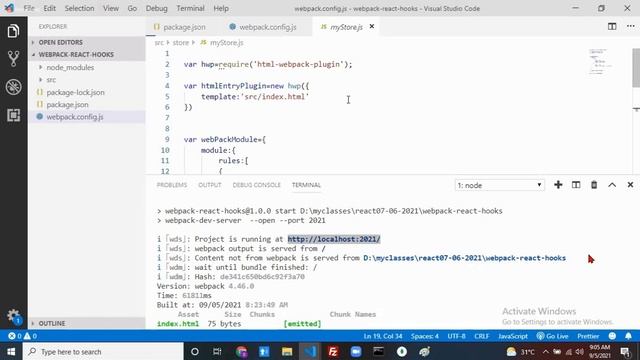Open the Go menu
Screen dimensions: 640x360
point(132,8)
